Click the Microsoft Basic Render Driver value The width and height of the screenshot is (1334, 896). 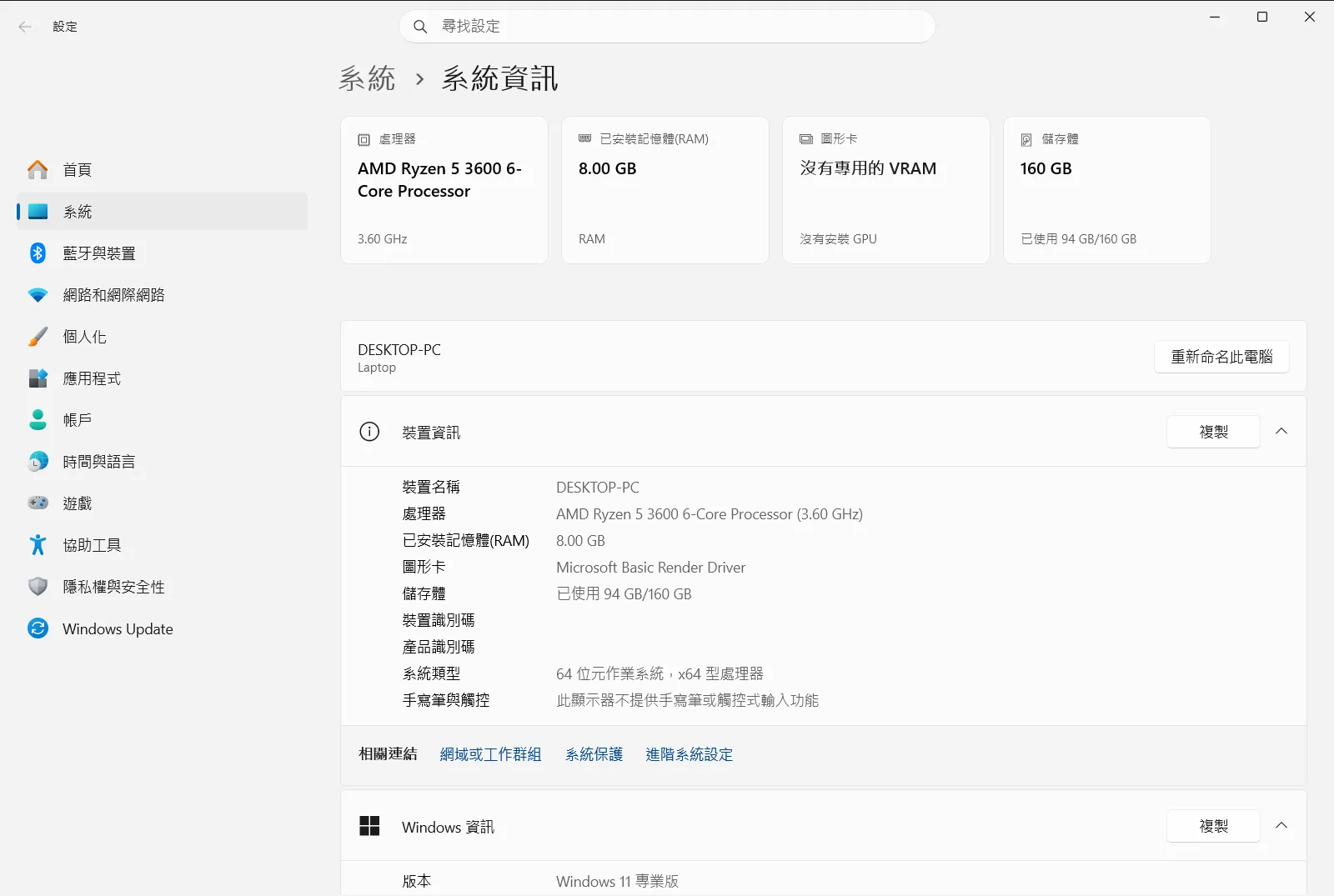click(x=650, y=568)
